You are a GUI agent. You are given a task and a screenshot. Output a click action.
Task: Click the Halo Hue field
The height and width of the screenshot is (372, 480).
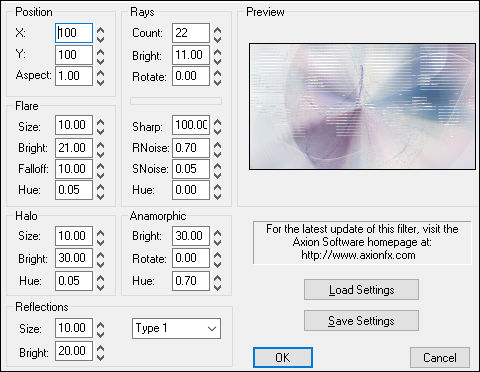[x=74, y=281]
